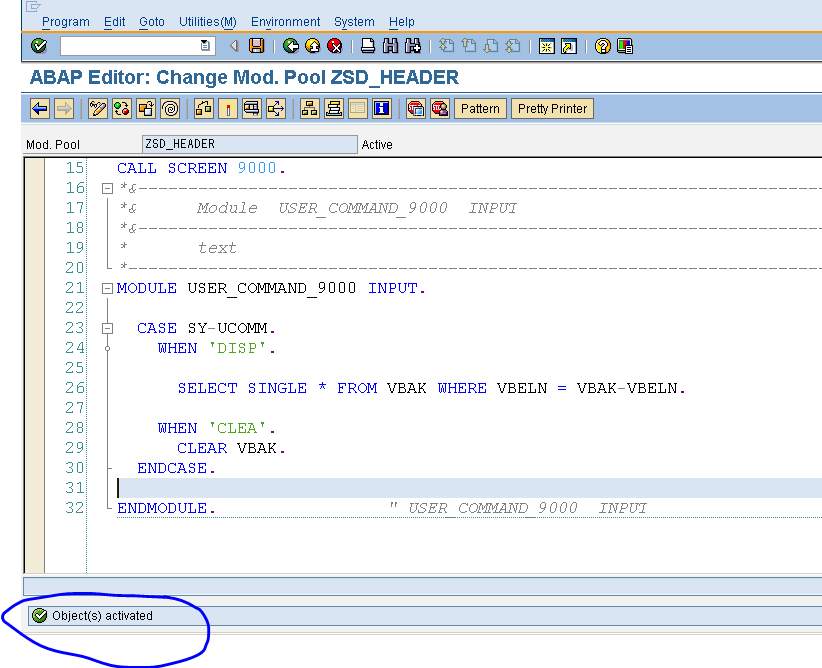Open Help using the question mark icon
Viewport: 822px width, 668px height.
pos(602,46)
